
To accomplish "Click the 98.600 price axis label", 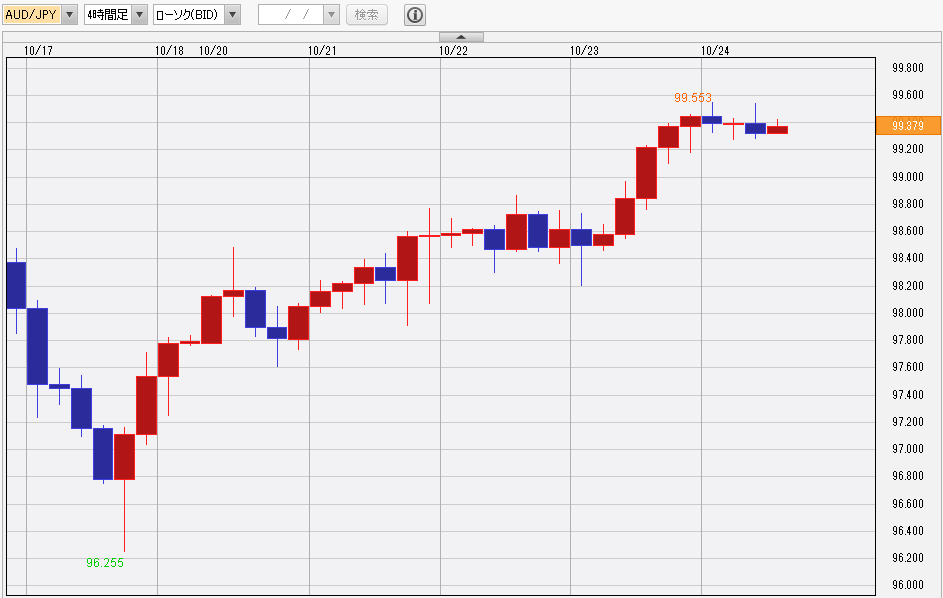I will 908,231.
